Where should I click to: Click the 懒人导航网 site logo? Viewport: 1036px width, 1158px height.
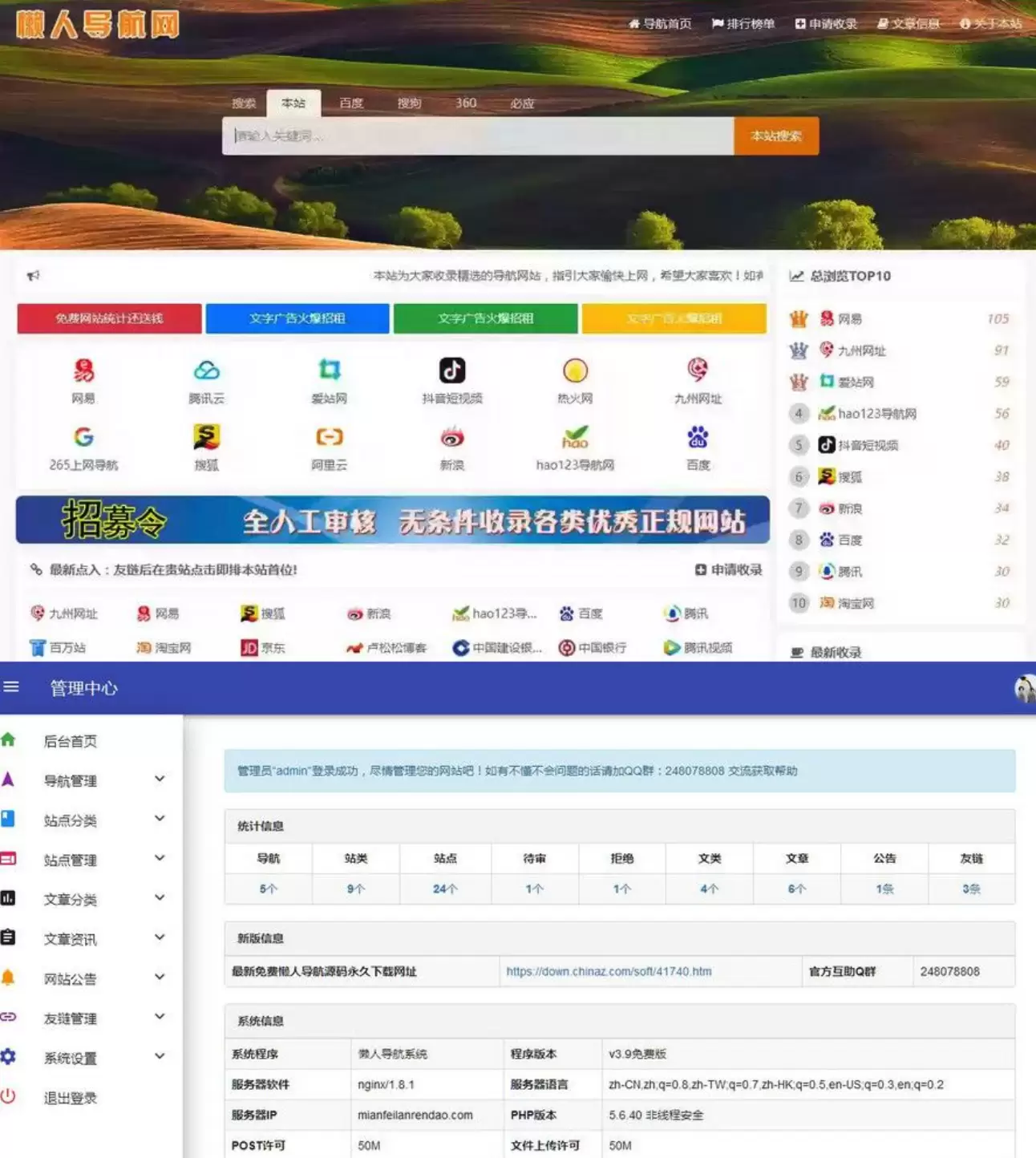coord(98,25)
